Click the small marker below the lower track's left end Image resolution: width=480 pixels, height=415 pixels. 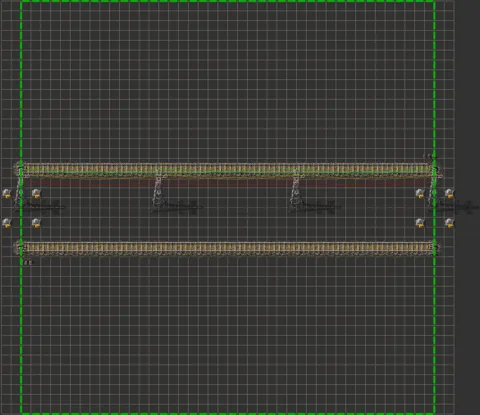click(28, 263)
